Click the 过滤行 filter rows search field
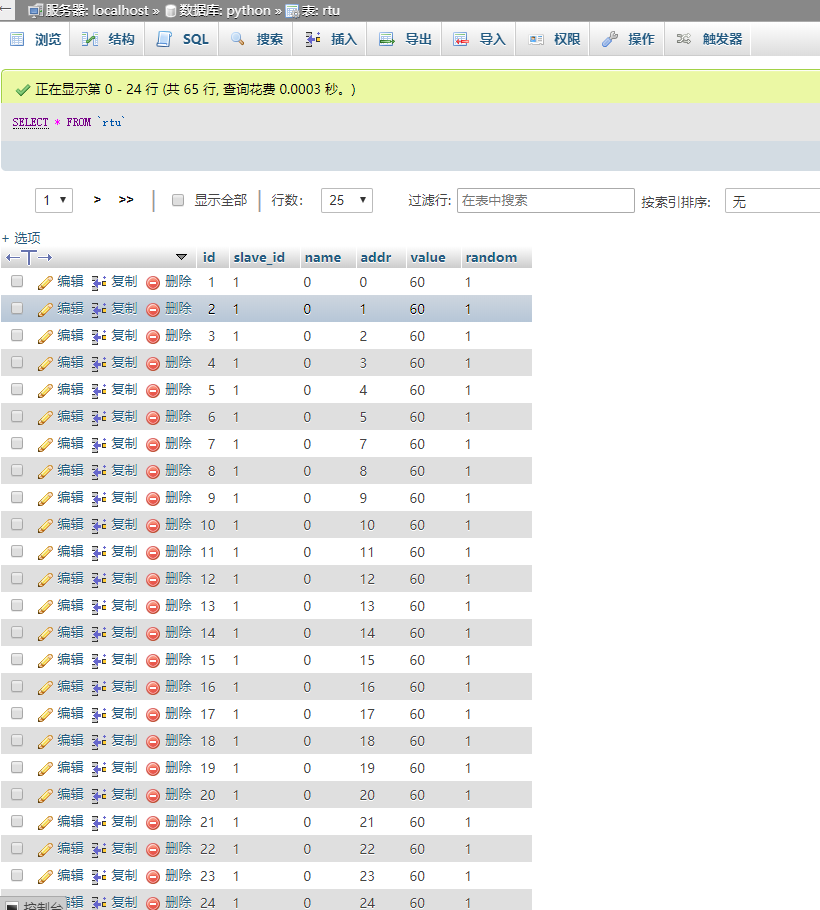The width and height of the screenshot is (820, 910). (546, 200)
